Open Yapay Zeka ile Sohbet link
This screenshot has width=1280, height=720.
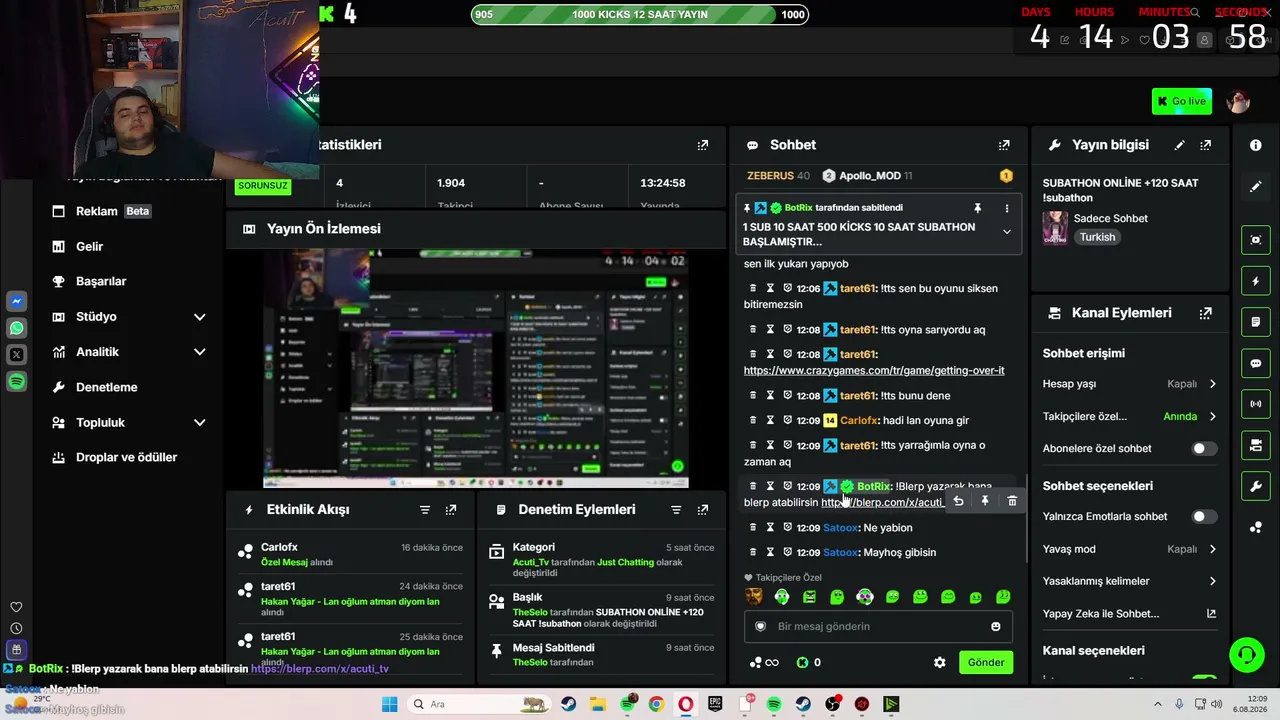coord(1130,614)
